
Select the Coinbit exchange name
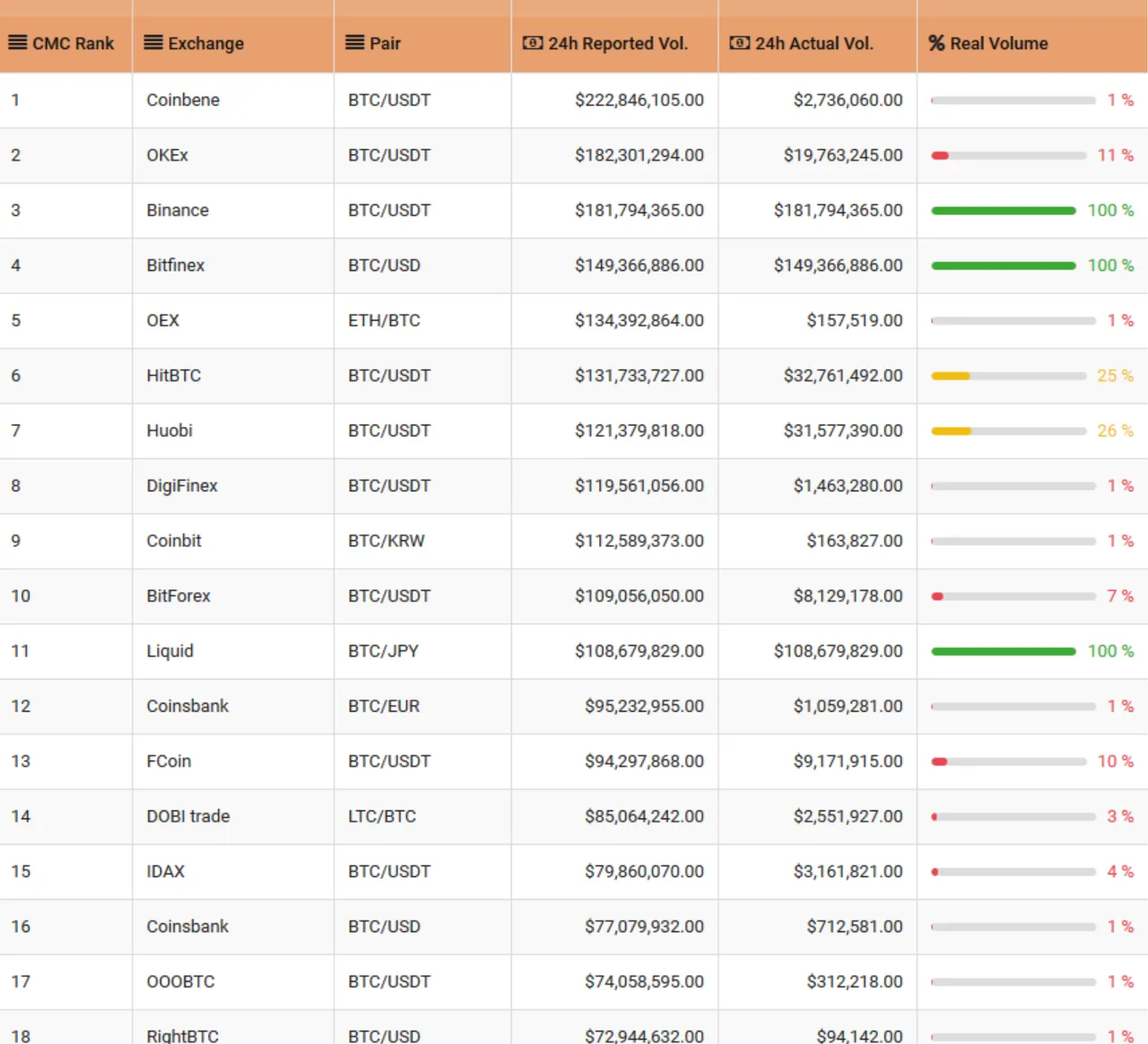[x=174, y=541]
